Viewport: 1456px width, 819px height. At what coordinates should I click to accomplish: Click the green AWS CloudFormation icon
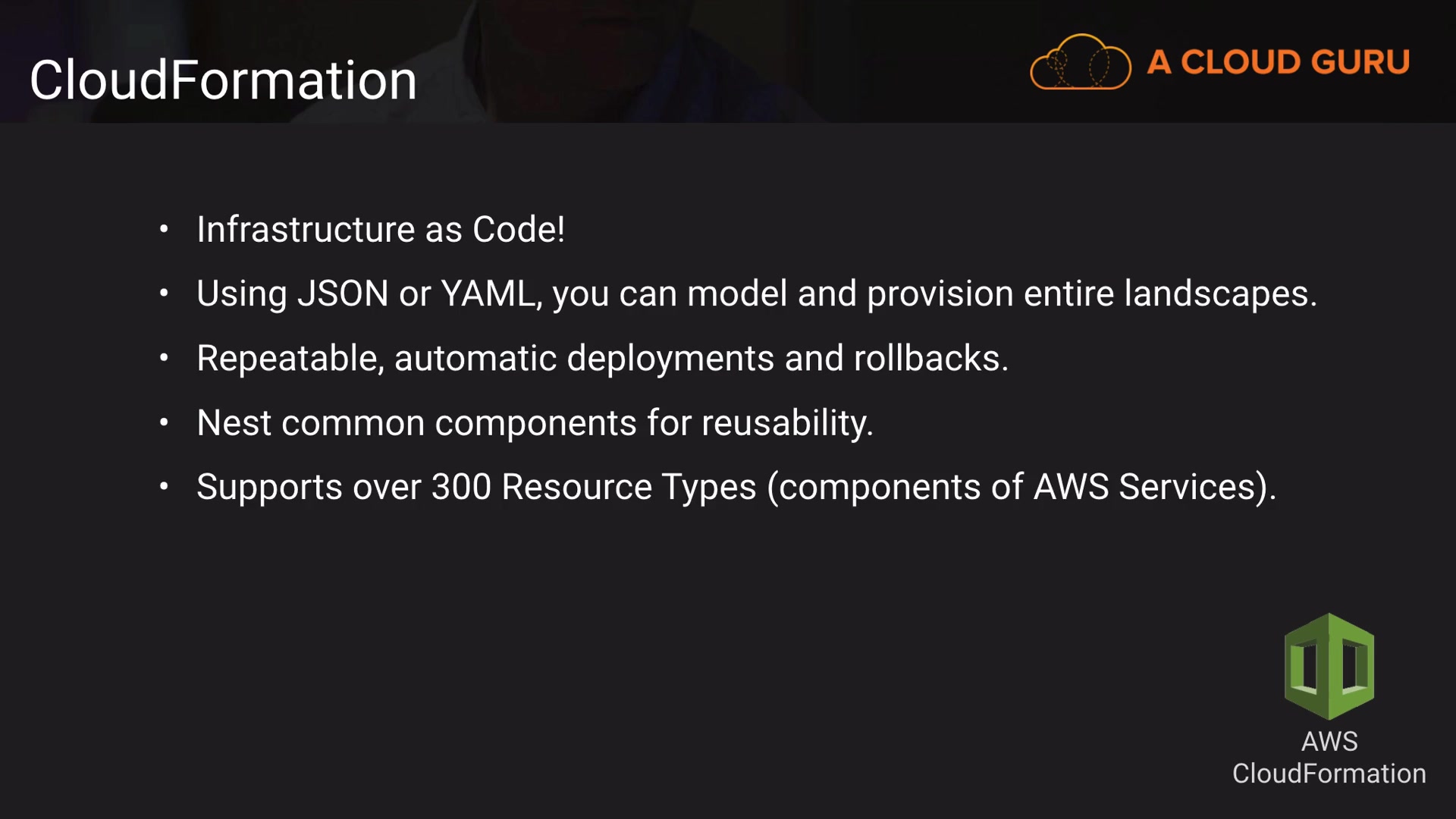(x=1329, y=666)
